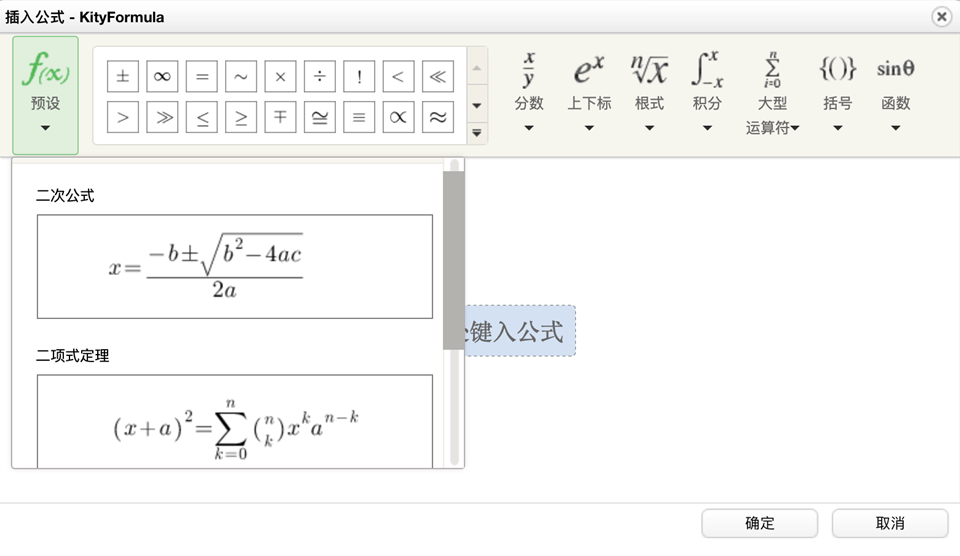Pick the much-greater-than symbol
The image size is (960, 556).
pyautogui.click(x=162, y=117)
